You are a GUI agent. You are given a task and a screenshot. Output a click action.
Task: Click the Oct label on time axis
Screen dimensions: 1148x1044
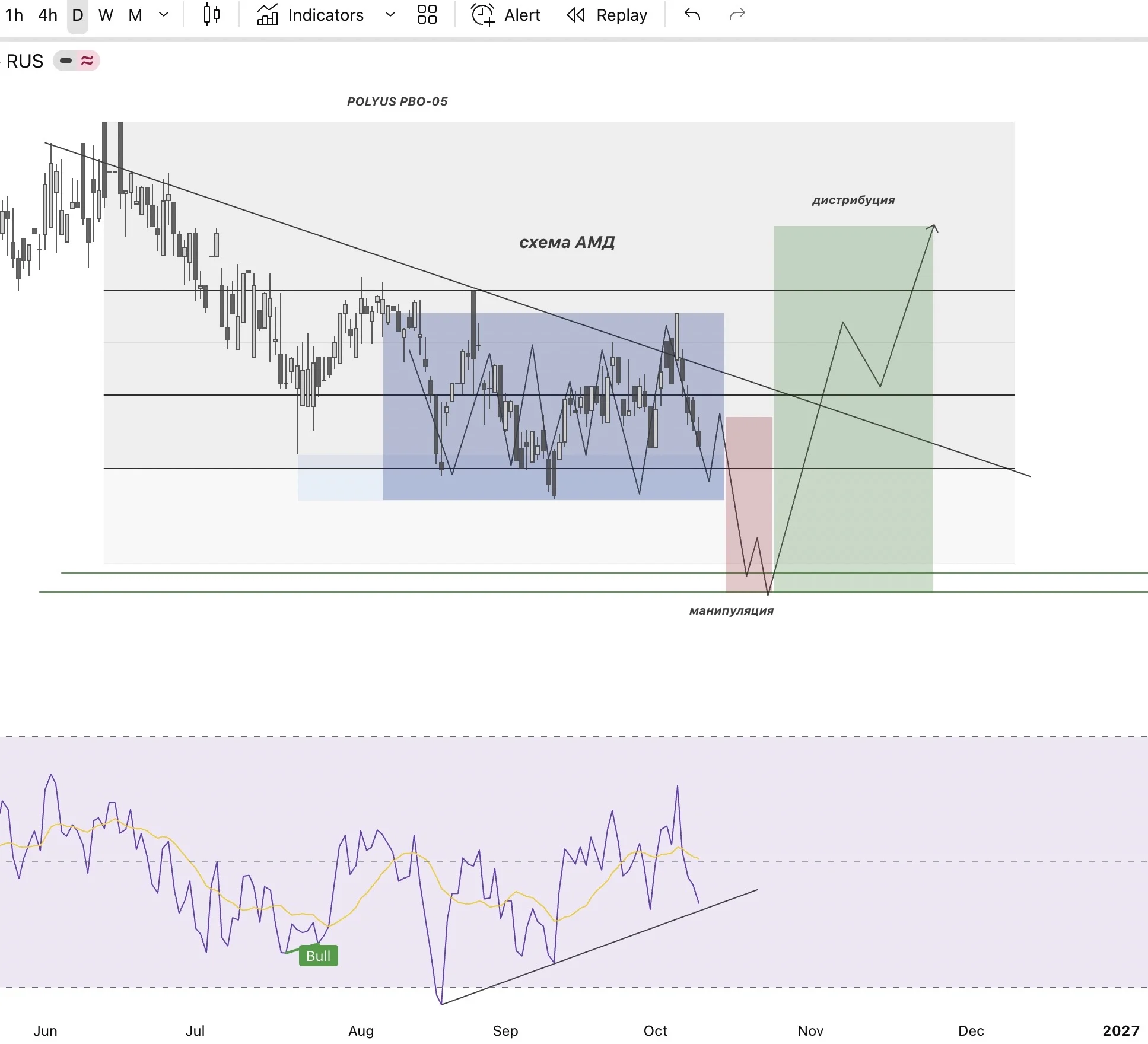(x=656, y=1031)
